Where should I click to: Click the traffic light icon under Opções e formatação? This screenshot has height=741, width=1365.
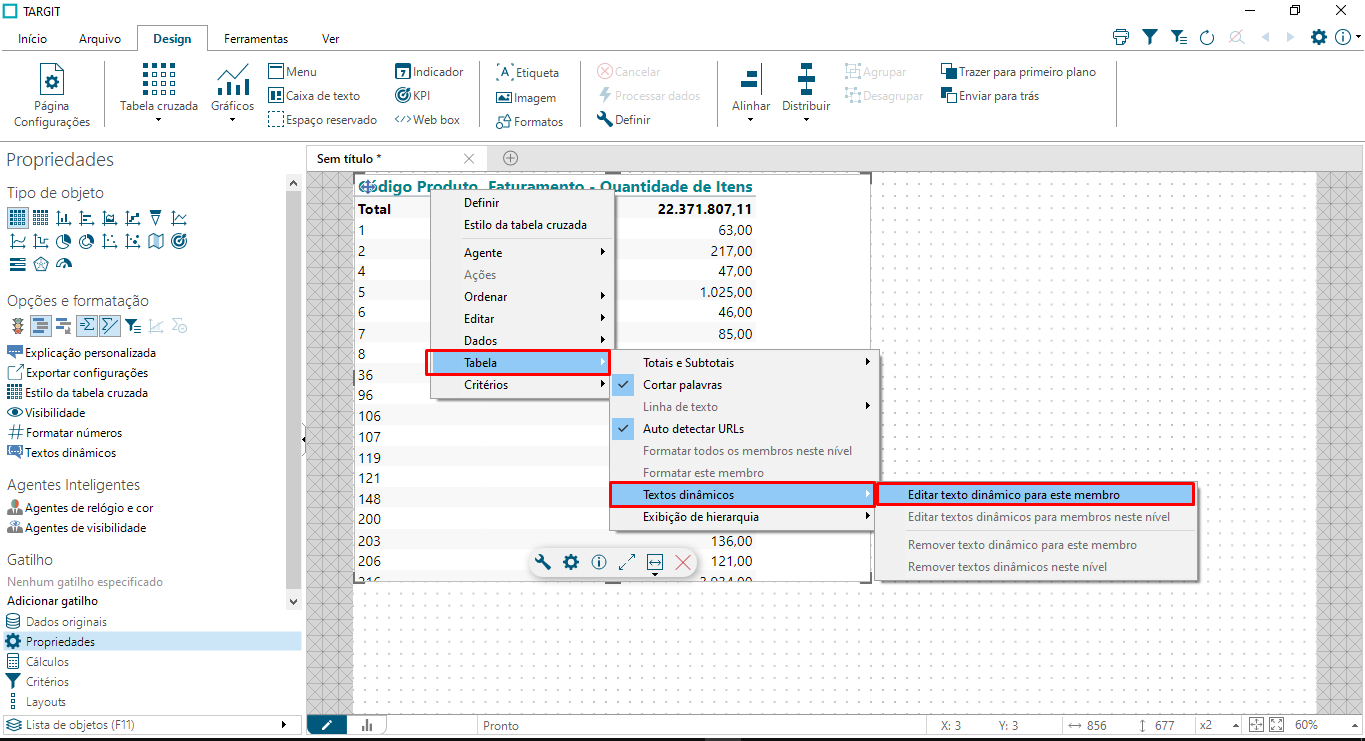17,325
